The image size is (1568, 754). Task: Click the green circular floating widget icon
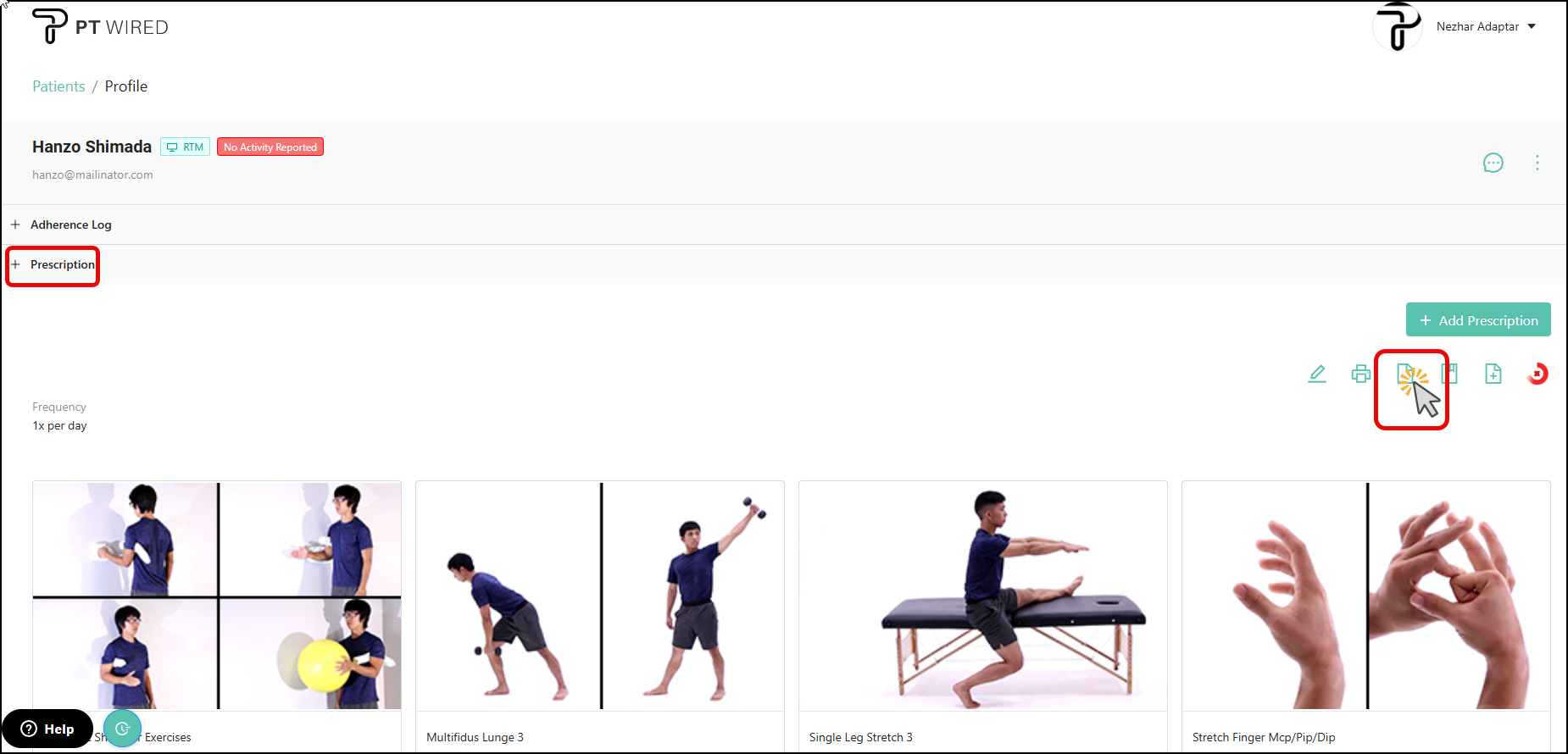point(123,729)
